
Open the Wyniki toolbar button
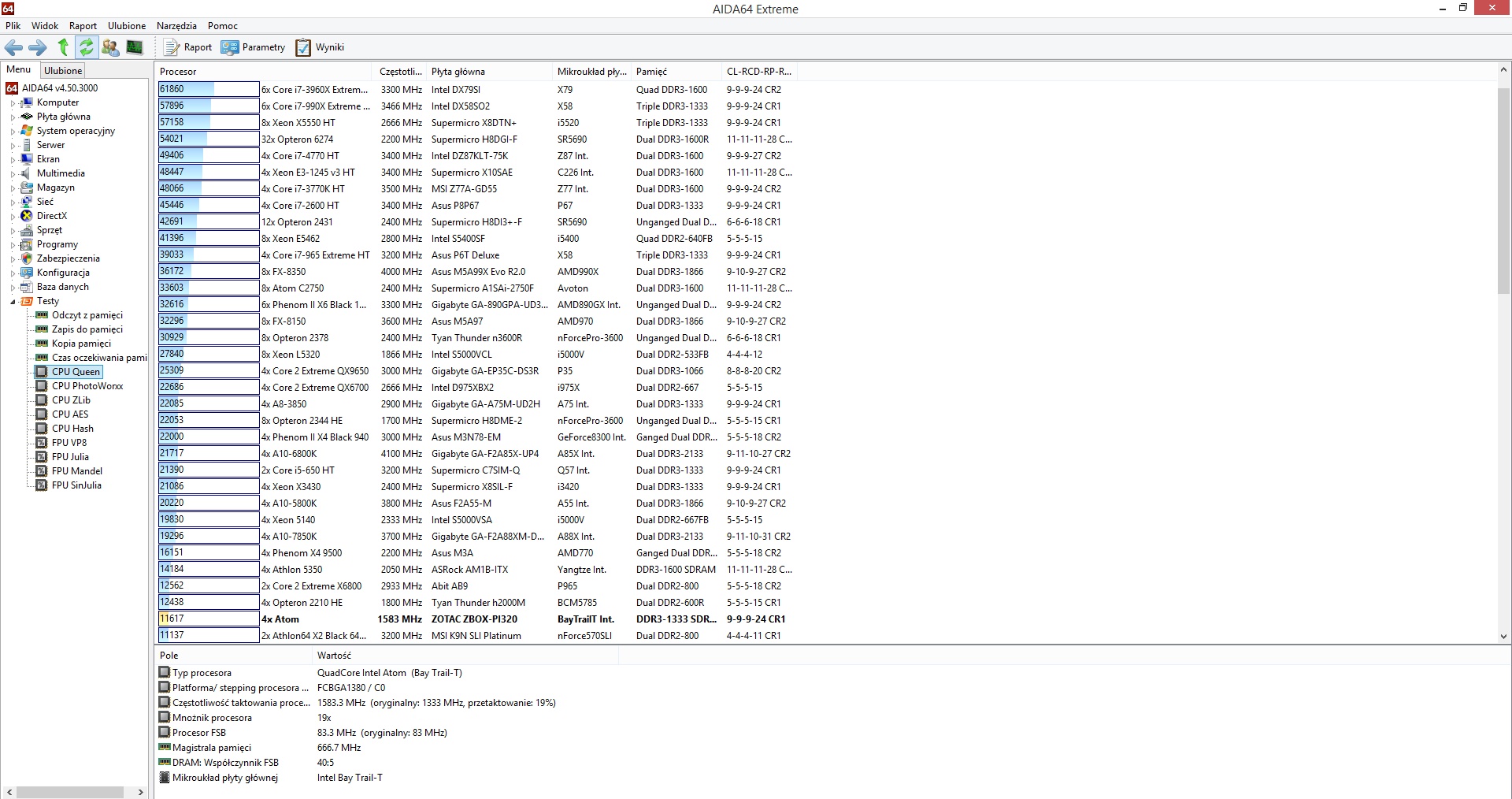(320, 47)
